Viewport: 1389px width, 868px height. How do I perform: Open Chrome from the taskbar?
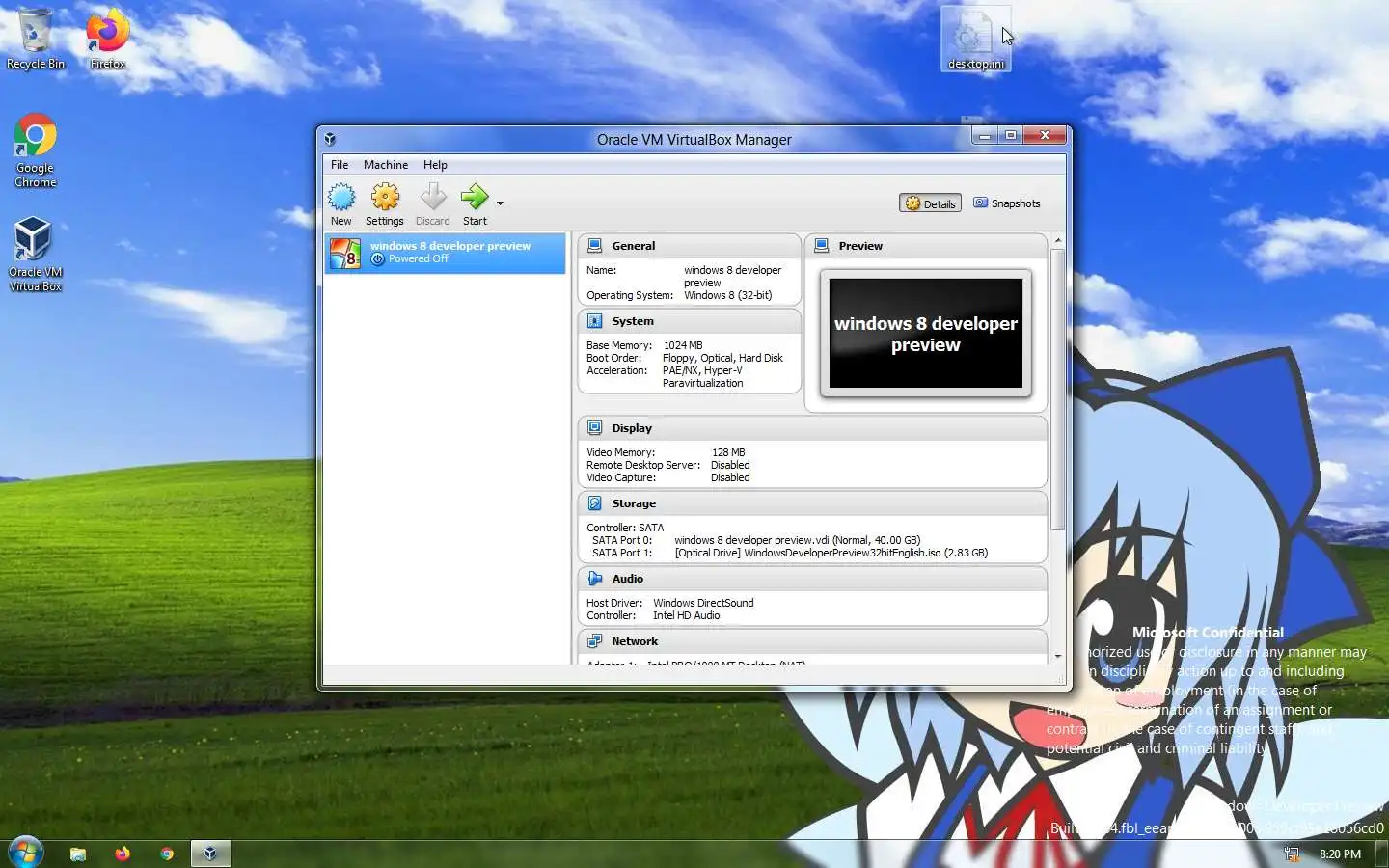click(167, 854)
